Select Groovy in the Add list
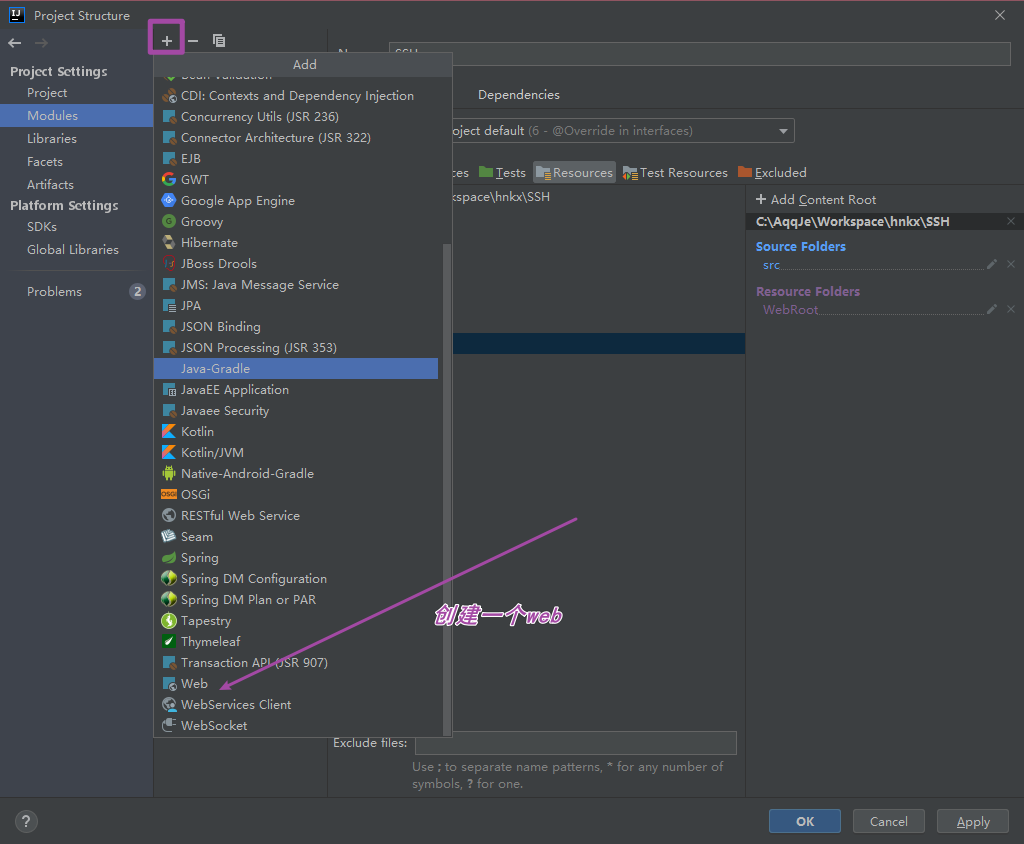This screenshot has width=1024, height=844. (x=296, y=221)
